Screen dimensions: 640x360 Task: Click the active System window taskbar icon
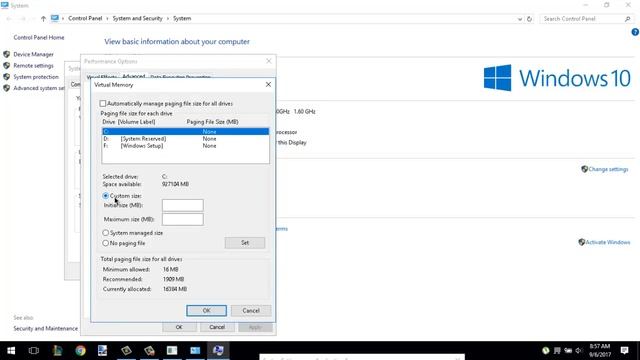(x=218, y=350)
